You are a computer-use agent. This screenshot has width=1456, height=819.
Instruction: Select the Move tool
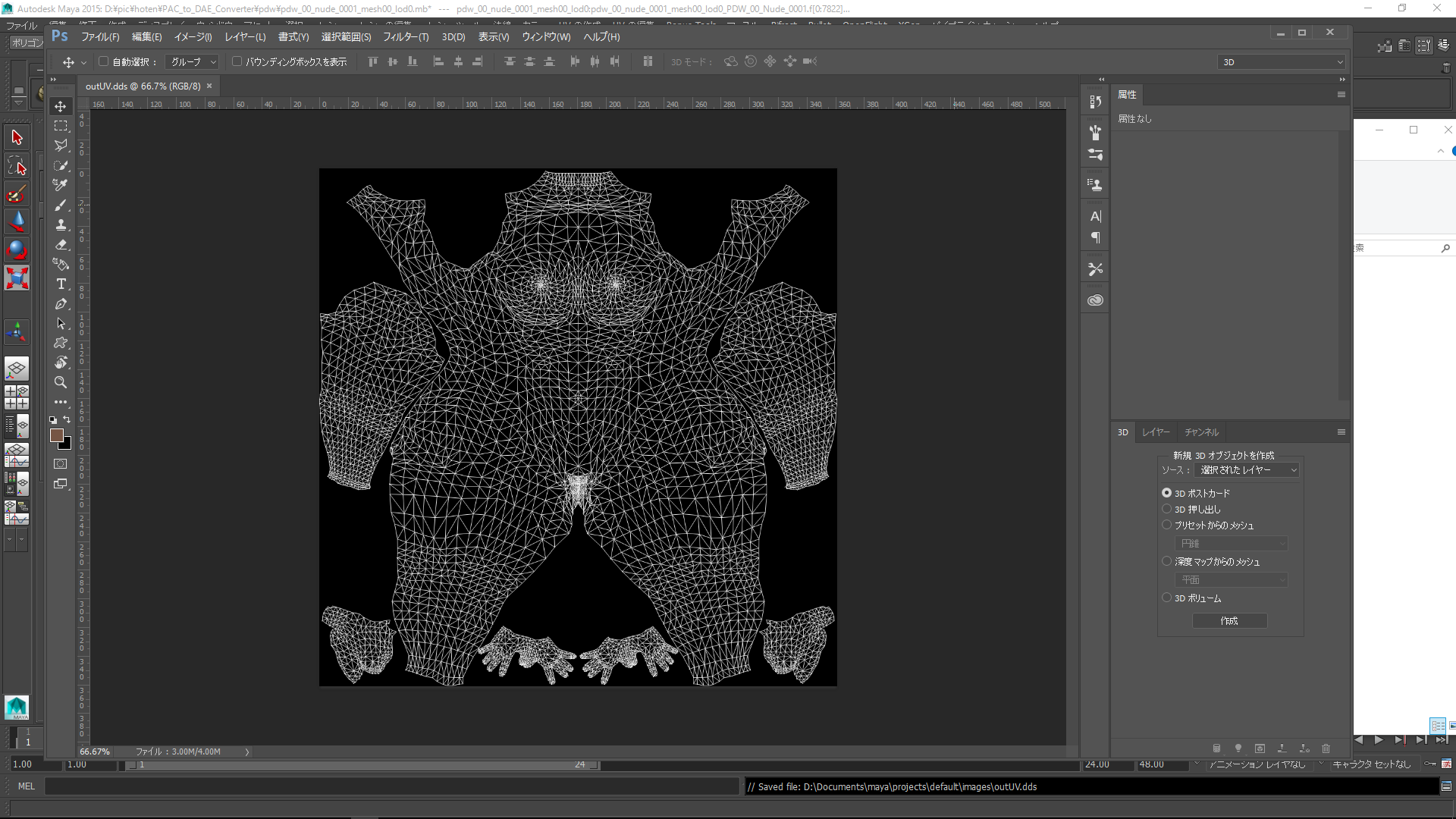tap(61, 106)
